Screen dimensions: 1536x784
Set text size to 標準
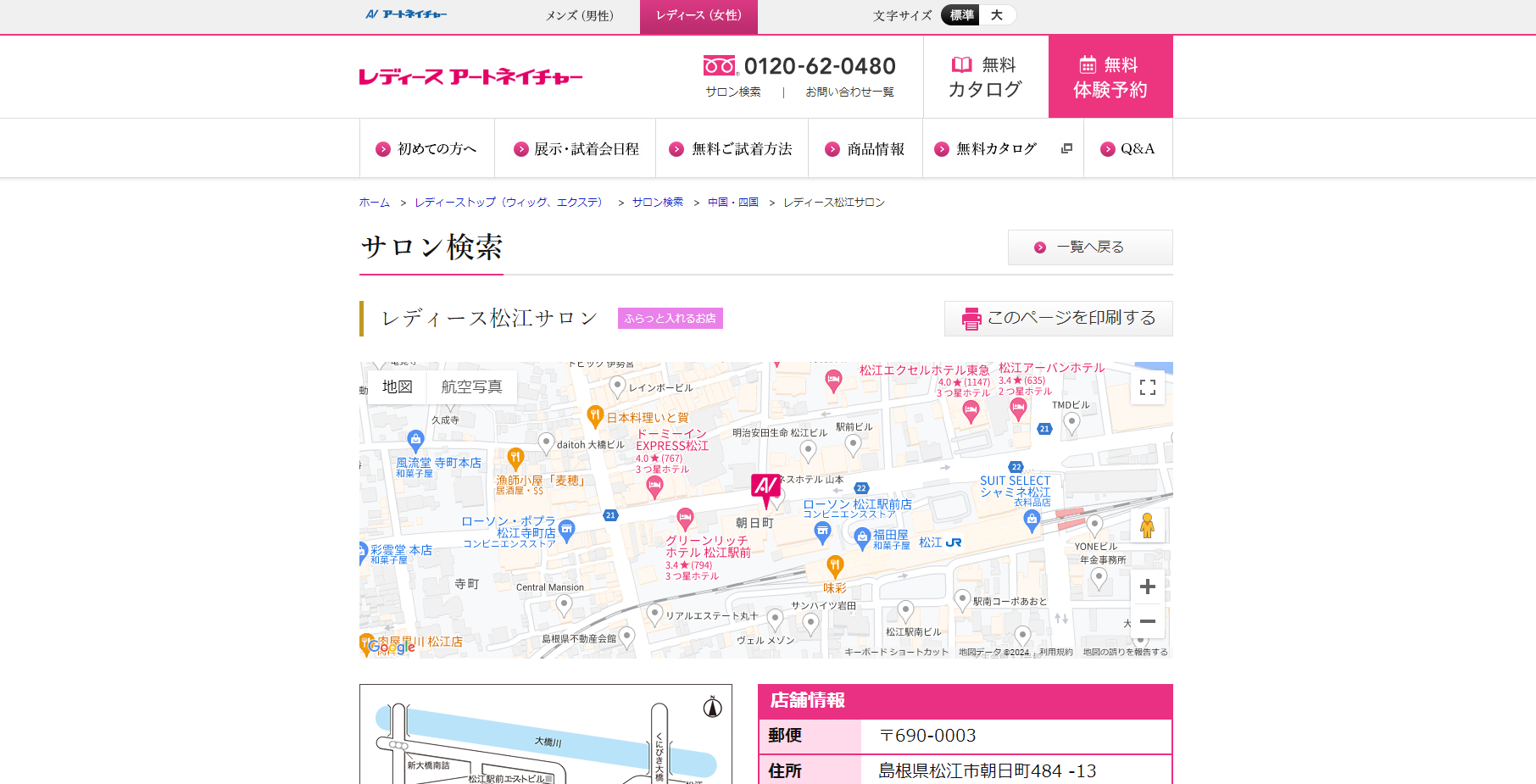point(961,15)
